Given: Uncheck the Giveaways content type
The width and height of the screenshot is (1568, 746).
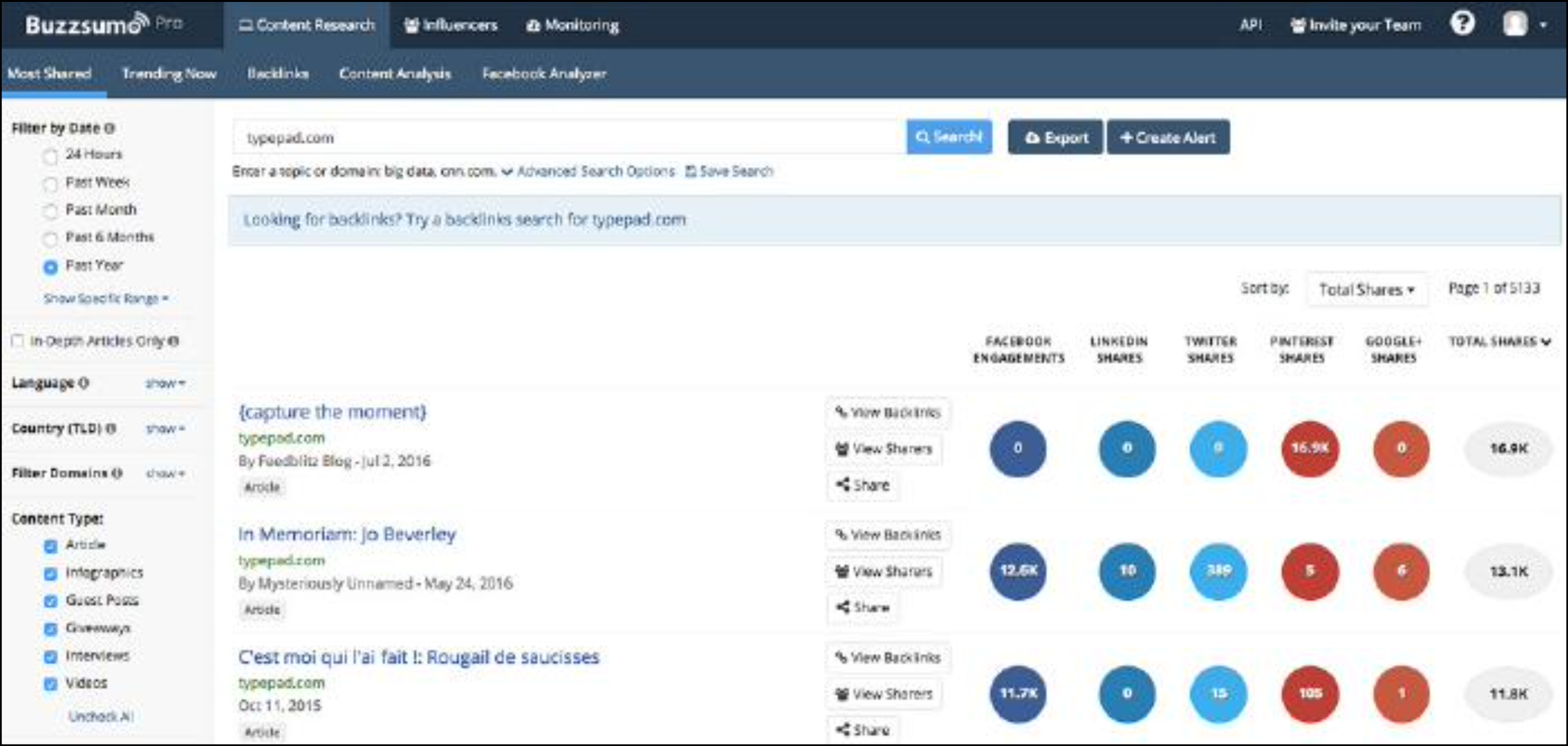Looking at the screenshot, I should (x=50, y=629).
